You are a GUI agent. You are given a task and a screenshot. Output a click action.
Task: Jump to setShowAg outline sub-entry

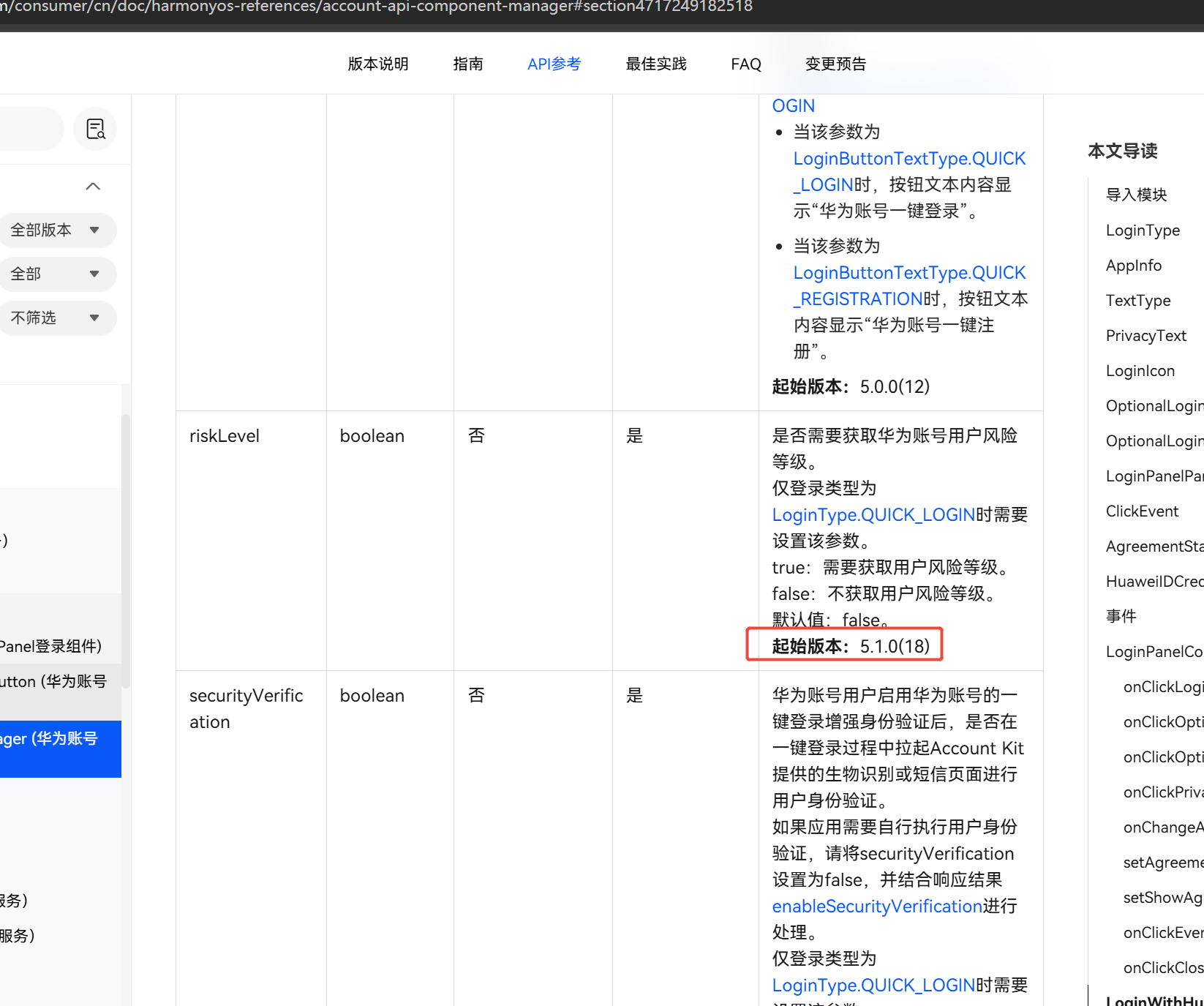tap(1163, 898)
